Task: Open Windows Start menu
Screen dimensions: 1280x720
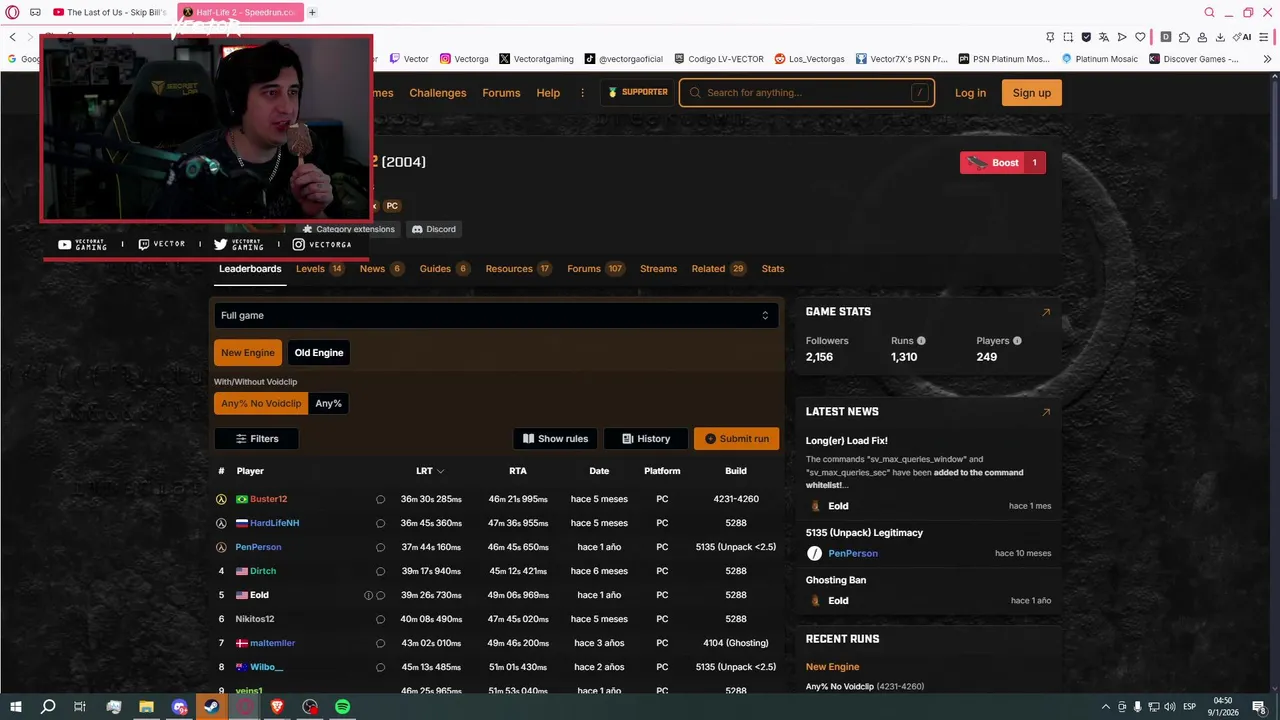Action: point(15,707)
